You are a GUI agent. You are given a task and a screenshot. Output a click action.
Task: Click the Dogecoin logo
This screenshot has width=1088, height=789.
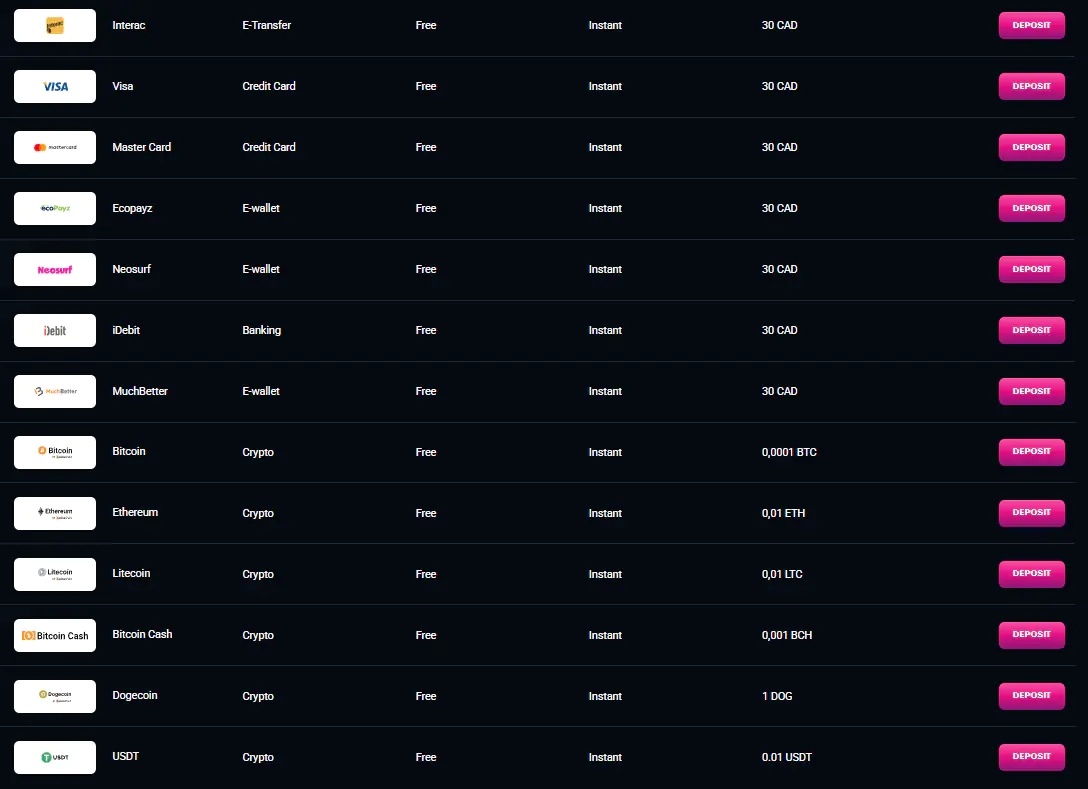55,696
